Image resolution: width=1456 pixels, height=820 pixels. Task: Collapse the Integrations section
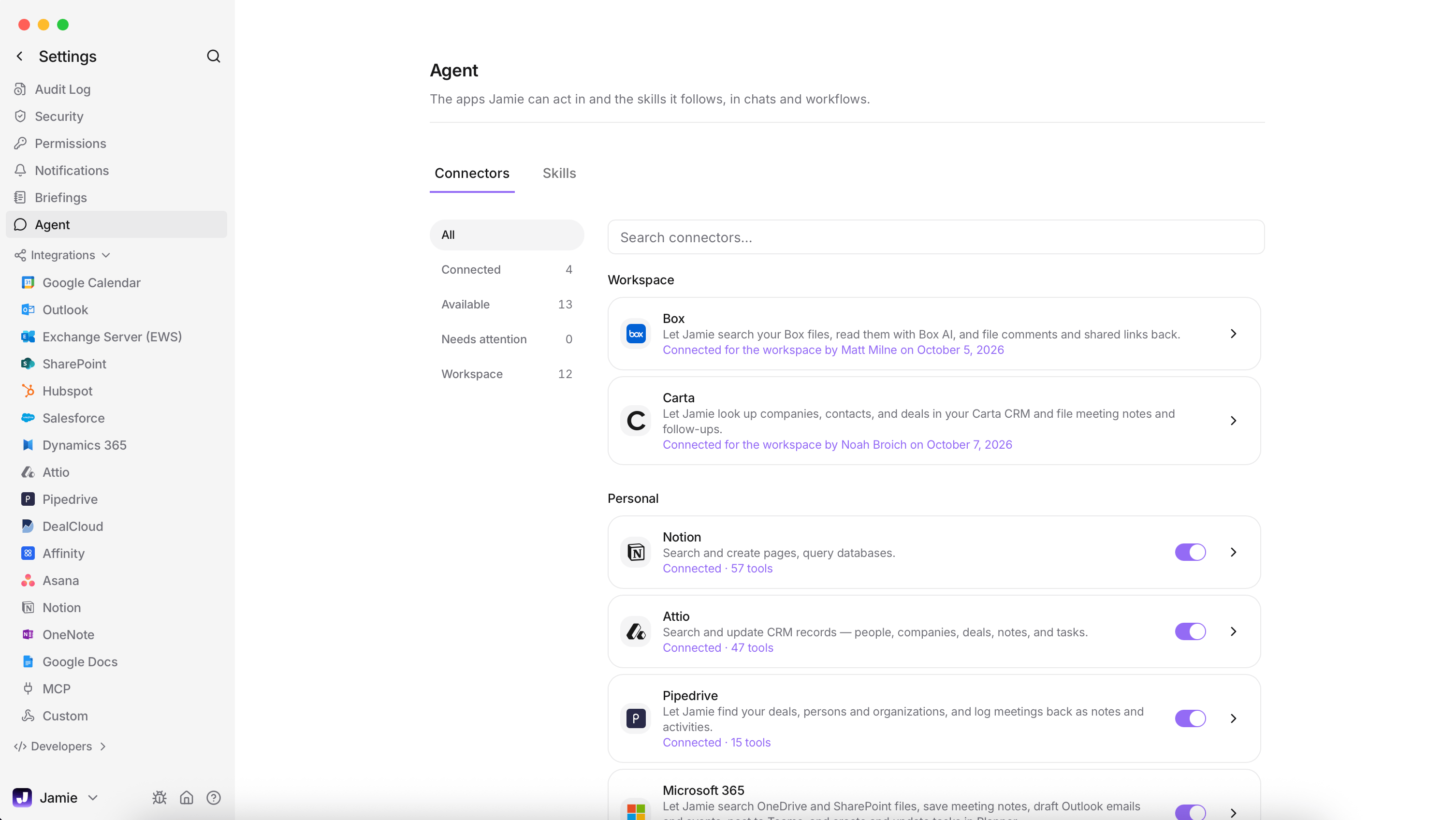(x=62, y=255)
